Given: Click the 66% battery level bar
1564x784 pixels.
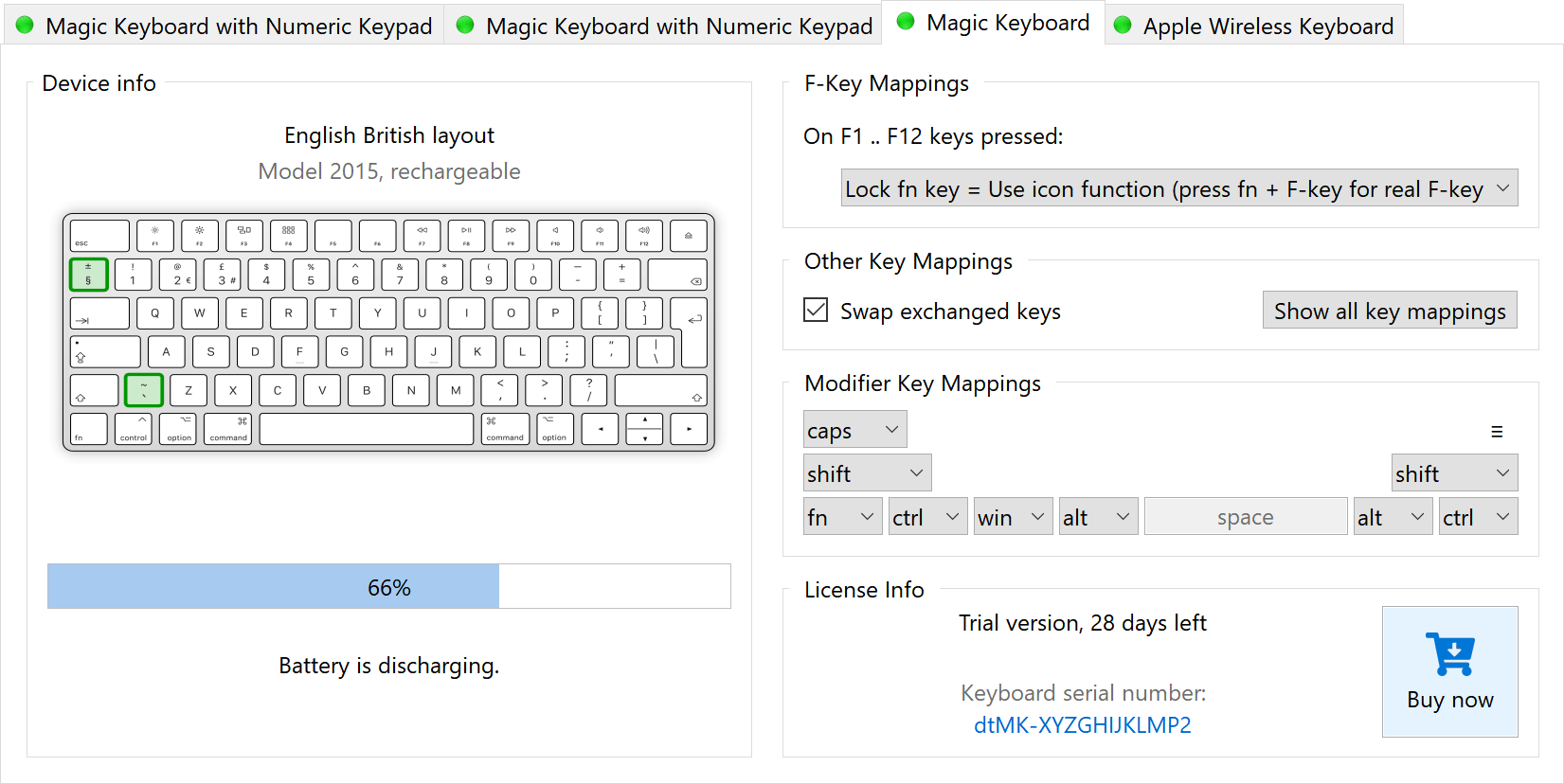Looking at the screenshot, I should [x=388, y=586].
